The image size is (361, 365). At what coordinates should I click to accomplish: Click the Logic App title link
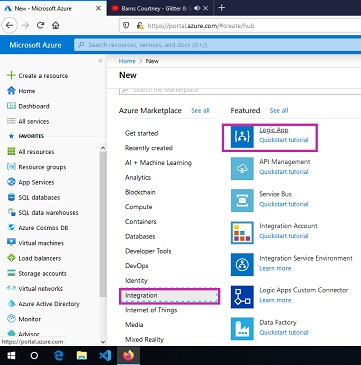274,130
